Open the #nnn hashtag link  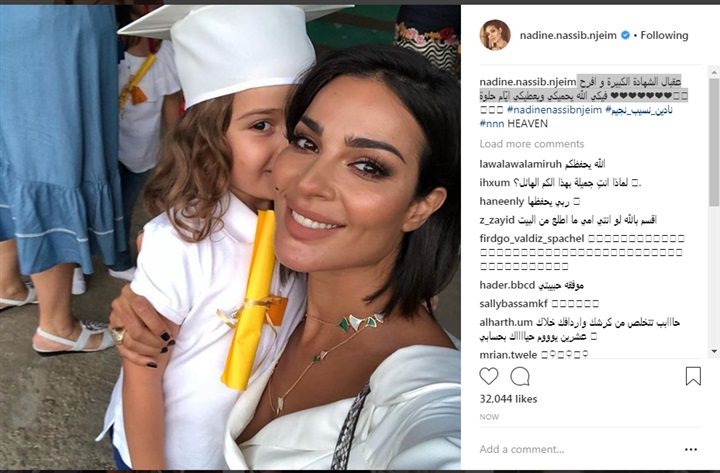point(492,124)
